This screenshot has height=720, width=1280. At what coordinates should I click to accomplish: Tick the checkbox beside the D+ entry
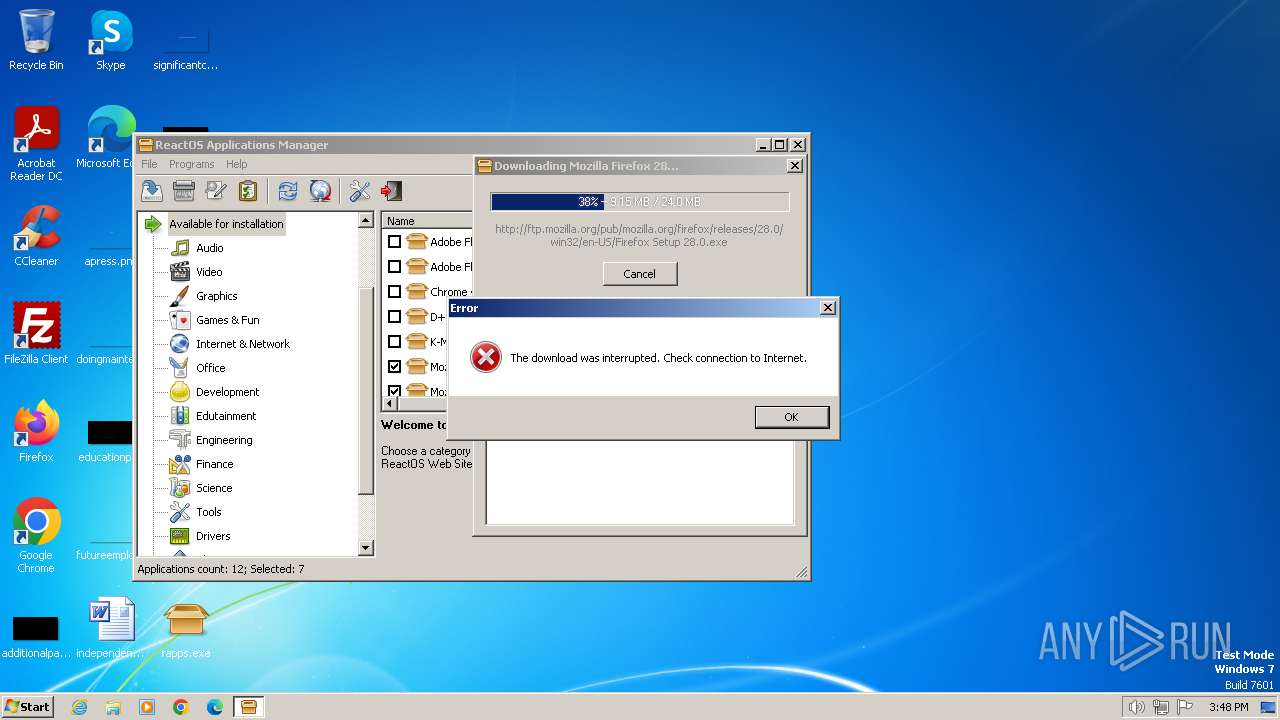click(394, 317)
